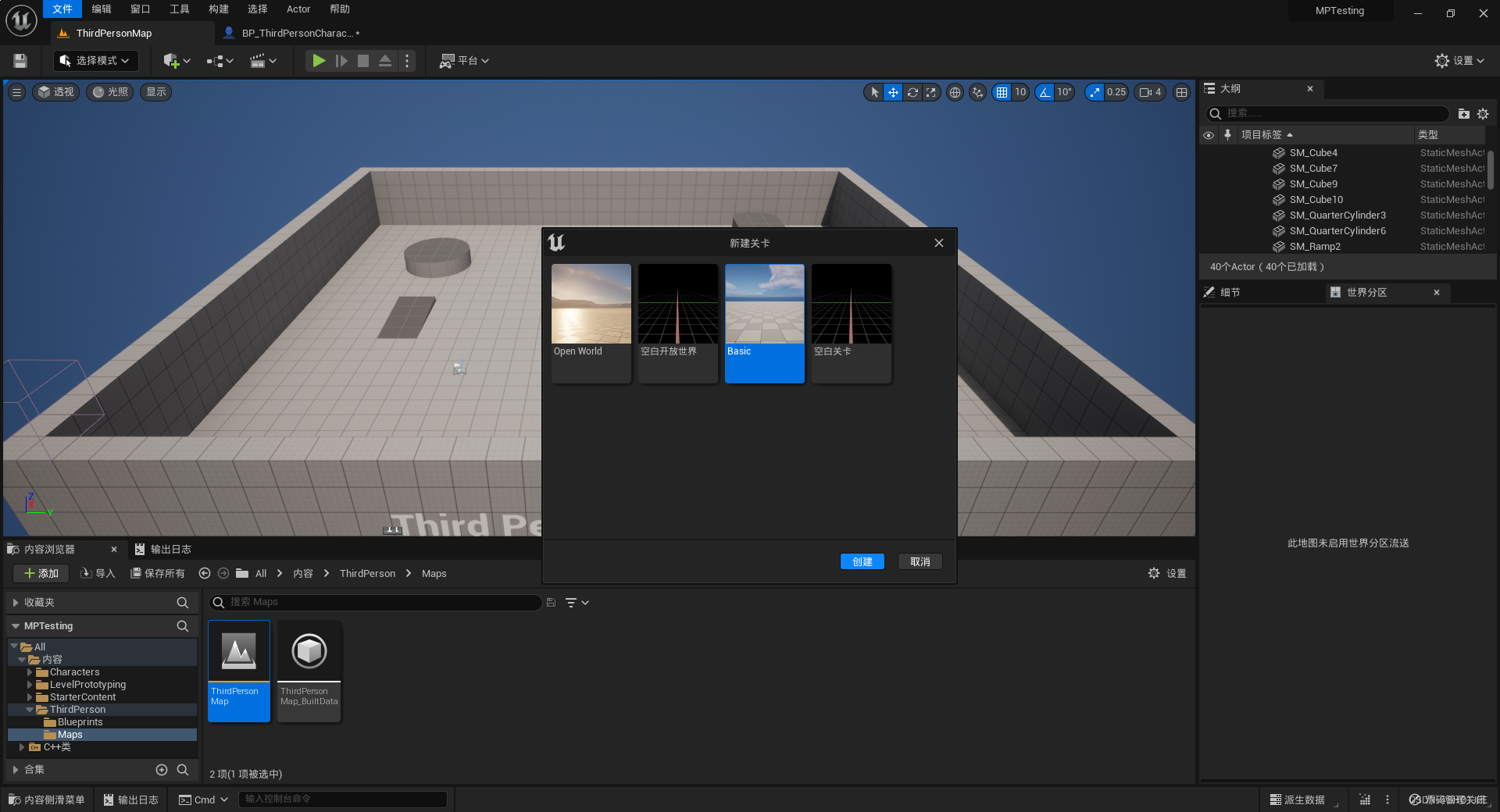Choose the scale gizmo tool

click(x=931, y=92)
